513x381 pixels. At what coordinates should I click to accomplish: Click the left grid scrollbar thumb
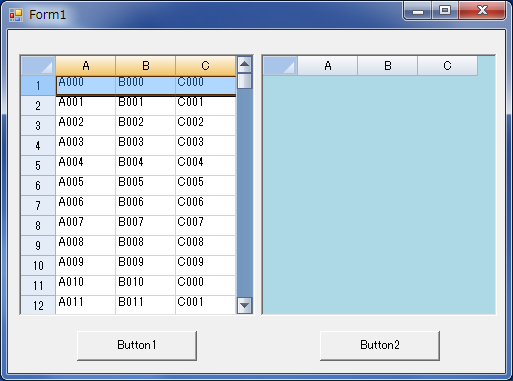pyautogui.click(x=245, y=81)
